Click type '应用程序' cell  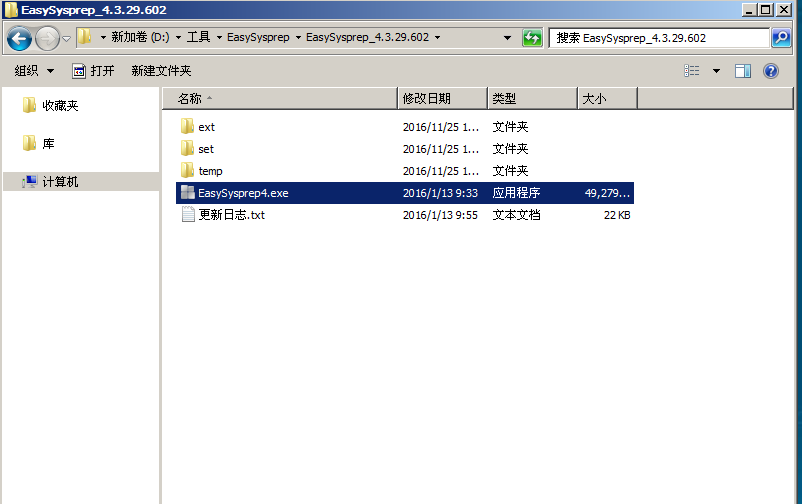coord(516,193)
